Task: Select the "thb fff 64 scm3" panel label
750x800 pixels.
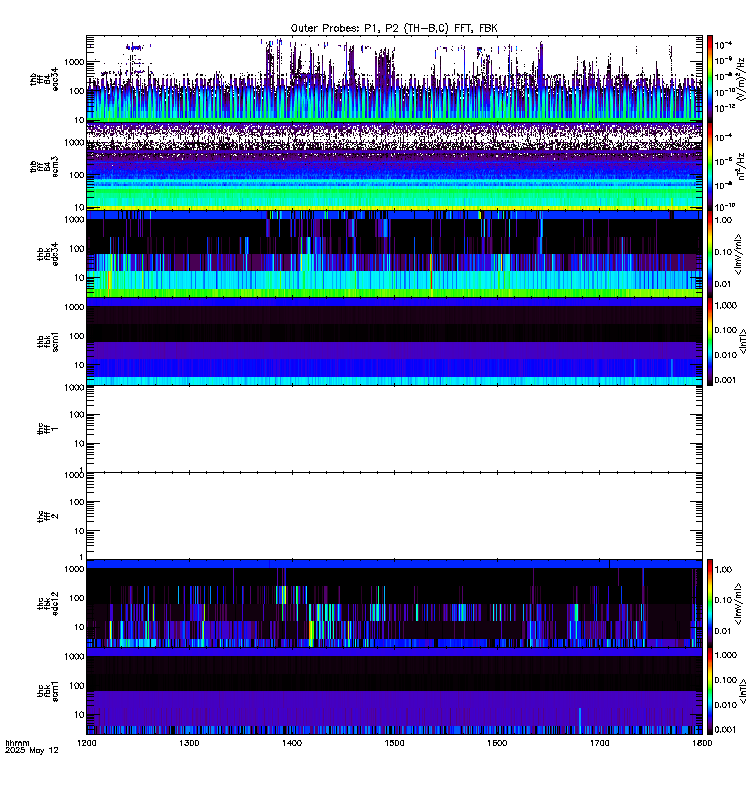Action: [x=44, y=167]
